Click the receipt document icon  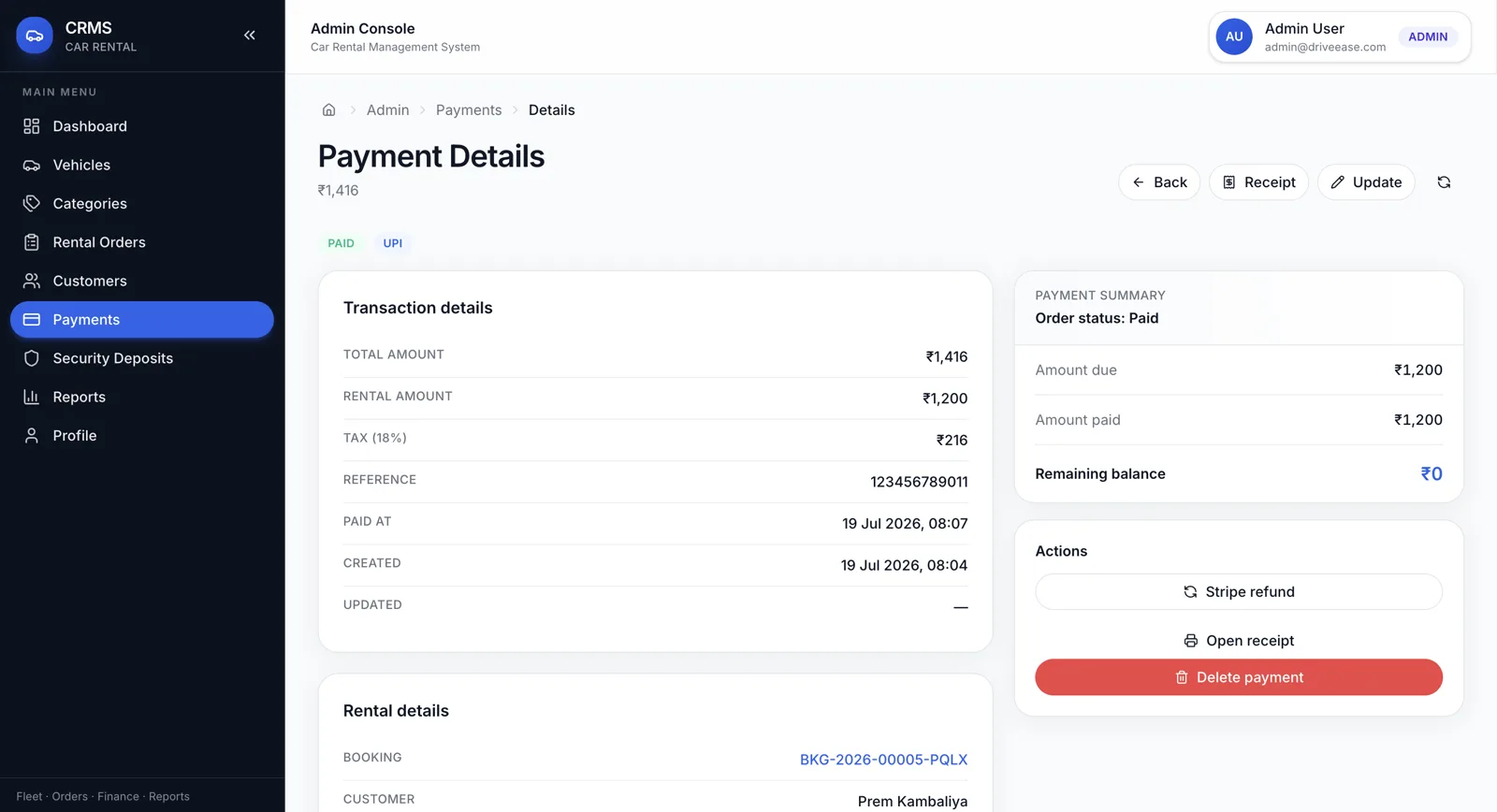1229,182
